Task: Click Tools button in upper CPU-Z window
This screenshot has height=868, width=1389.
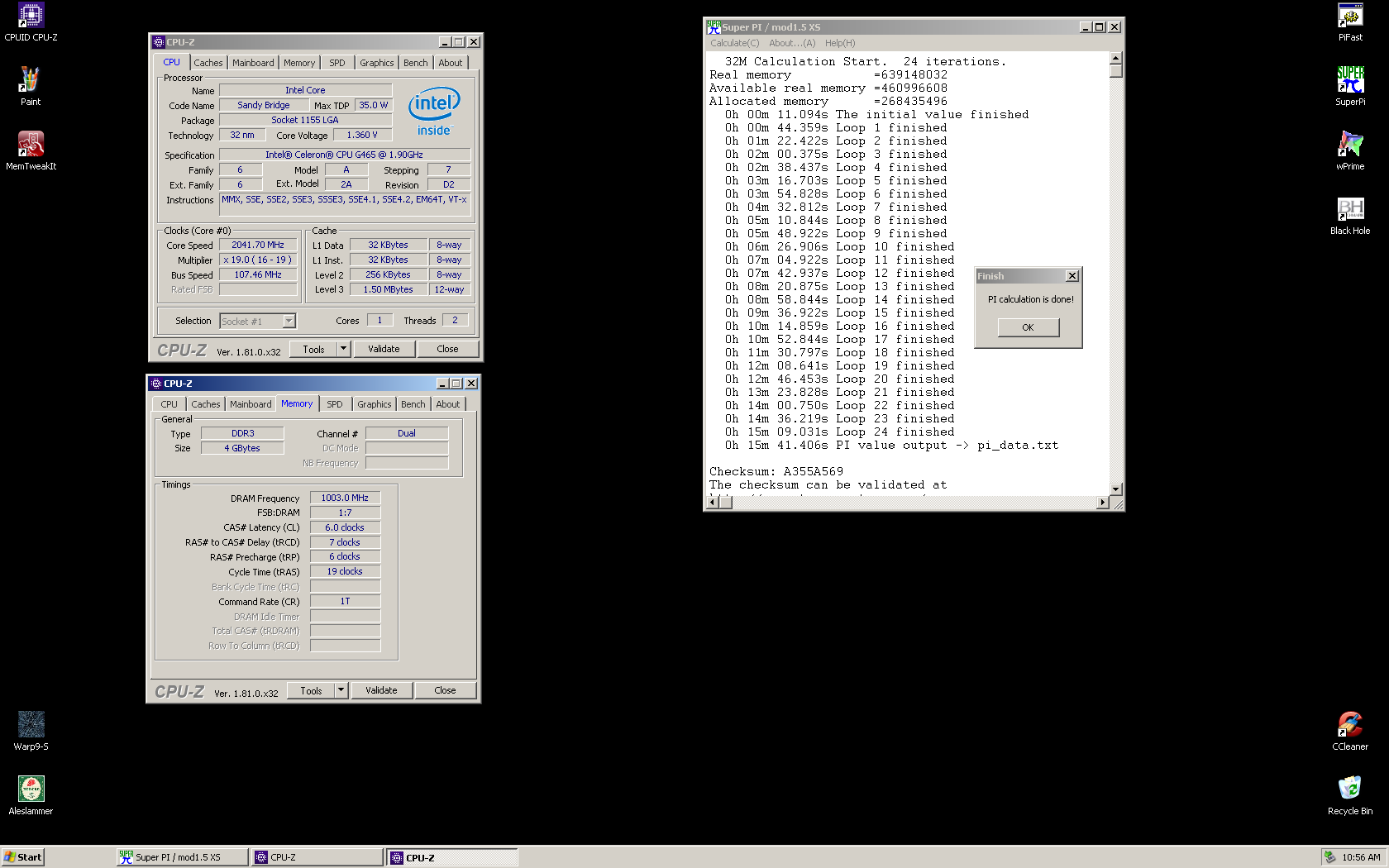Action: pyautogui.click(x=313, y=349)
